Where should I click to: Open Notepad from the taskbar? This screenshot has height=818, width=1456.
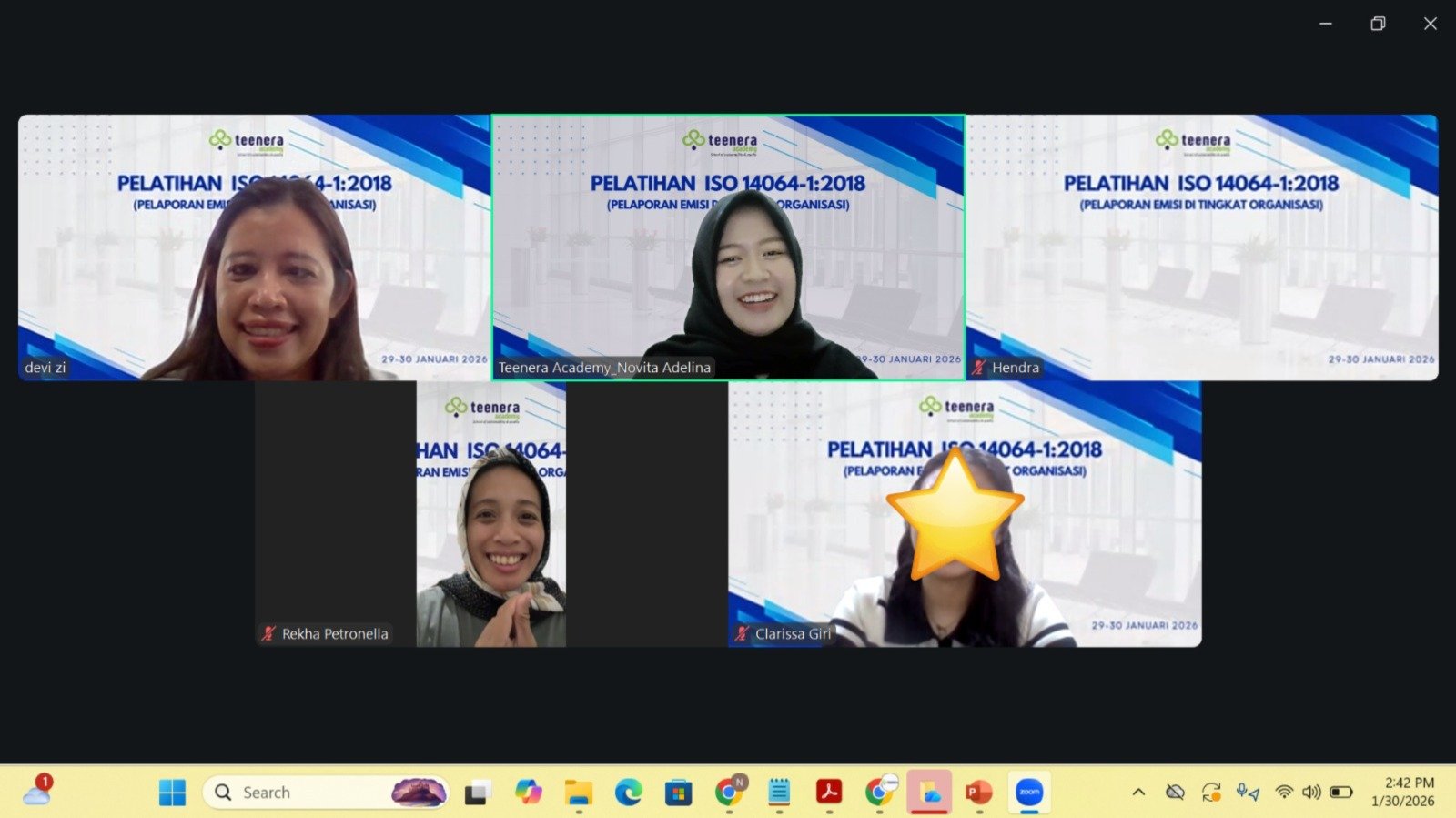pos(779,793)
